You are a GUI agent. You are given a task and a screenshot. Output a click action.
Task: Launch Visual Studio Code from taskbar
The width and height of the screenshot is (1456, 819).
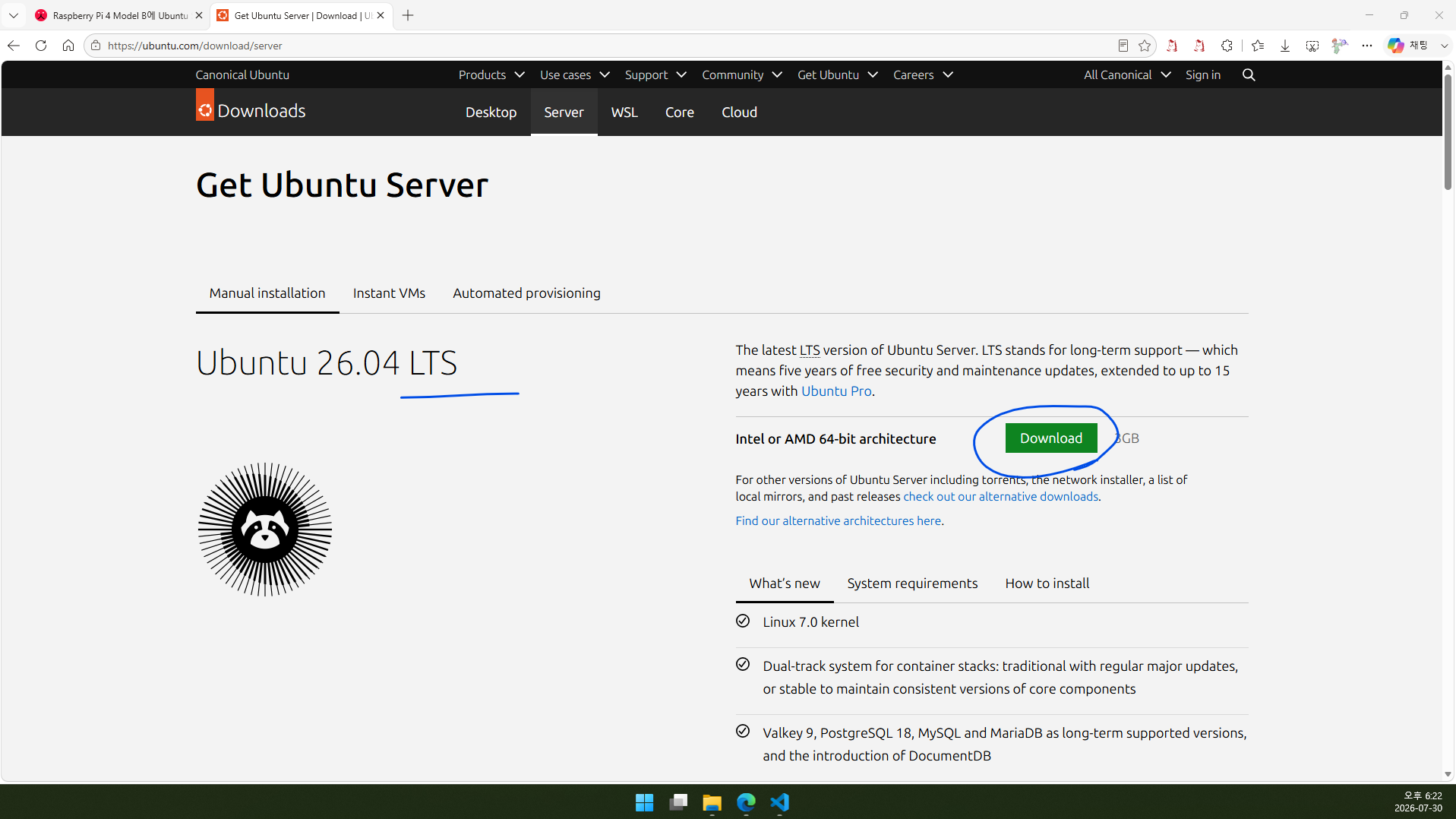780,802
